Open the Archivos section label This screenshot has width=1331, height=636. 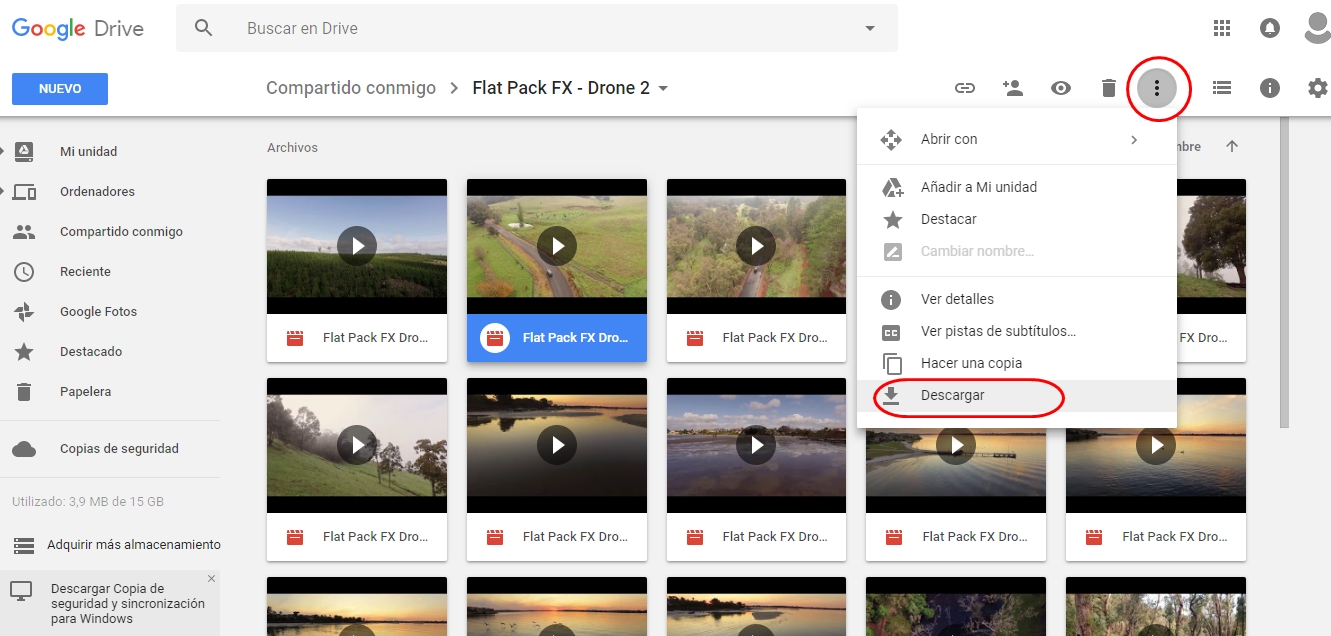point(292,147)
